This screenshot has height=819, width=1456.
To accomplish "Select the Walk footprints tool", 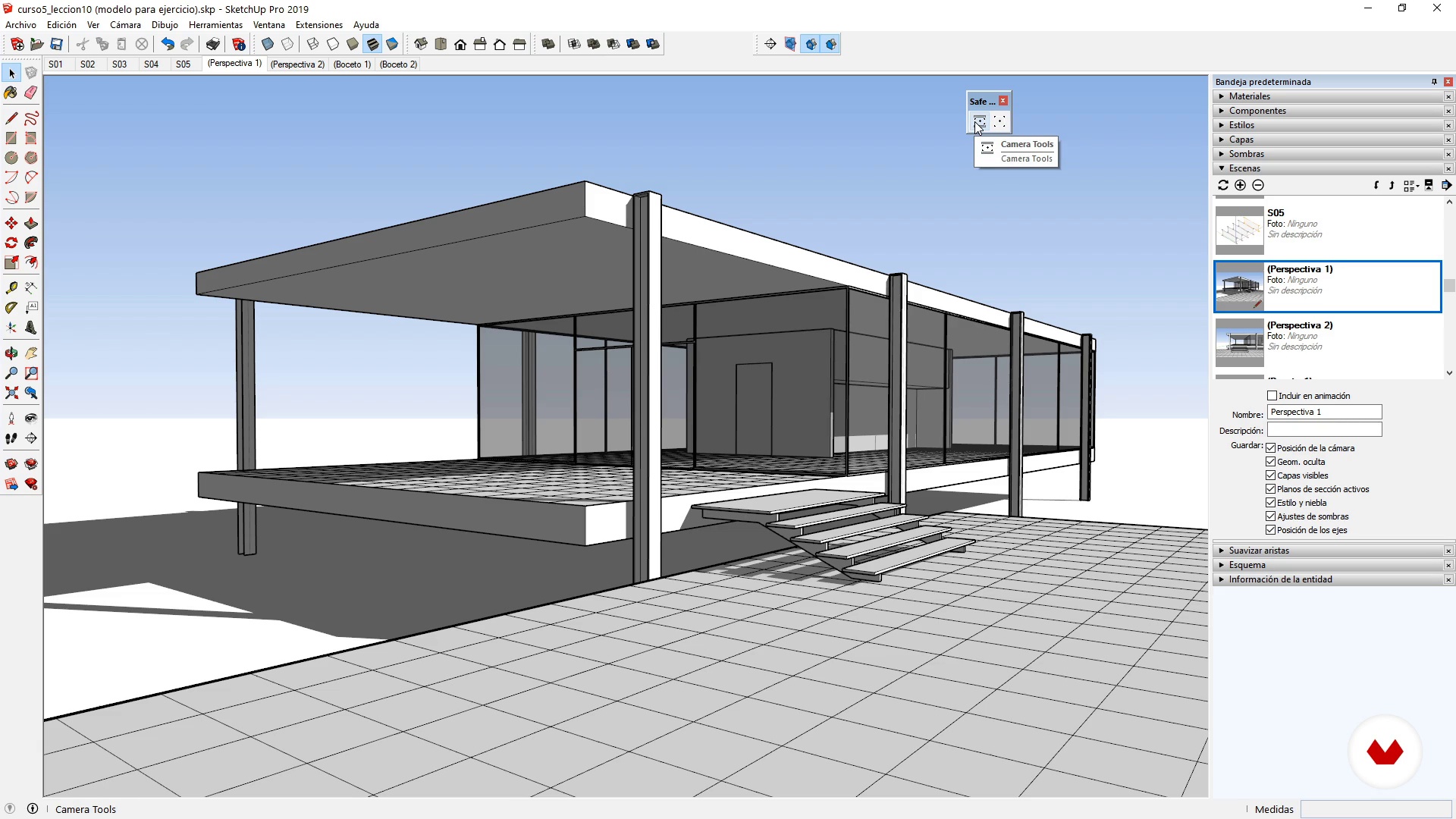I will pos(11,438).
